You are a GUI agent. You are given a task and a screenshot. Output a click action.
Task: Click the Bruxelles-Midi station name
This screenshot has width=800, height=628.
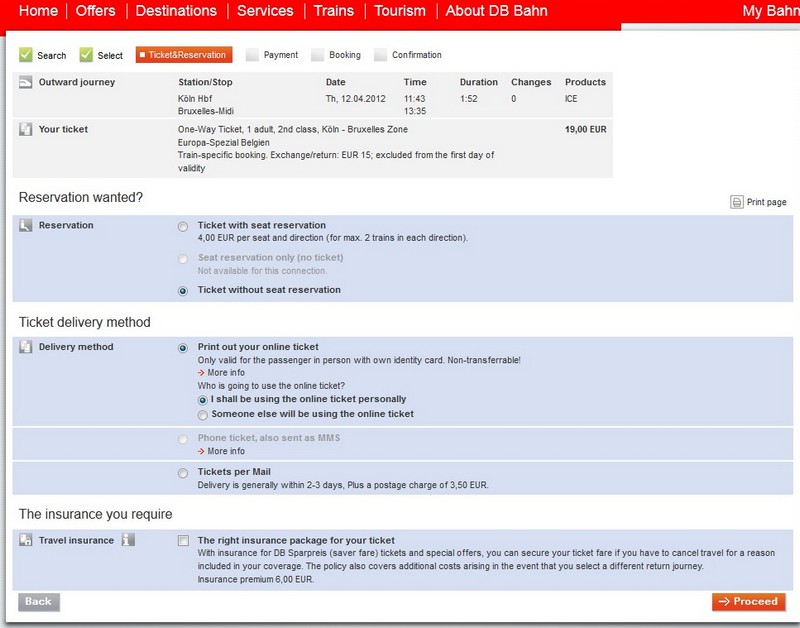pos(206,111)
